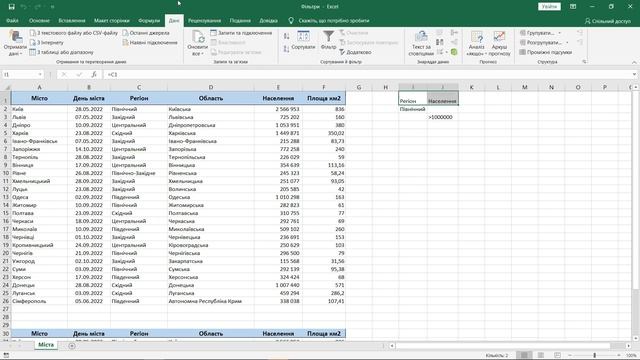The height and width of the screenshot is (360, 640).
Task: Import from text or CSV file
Action: coord(74,33)
